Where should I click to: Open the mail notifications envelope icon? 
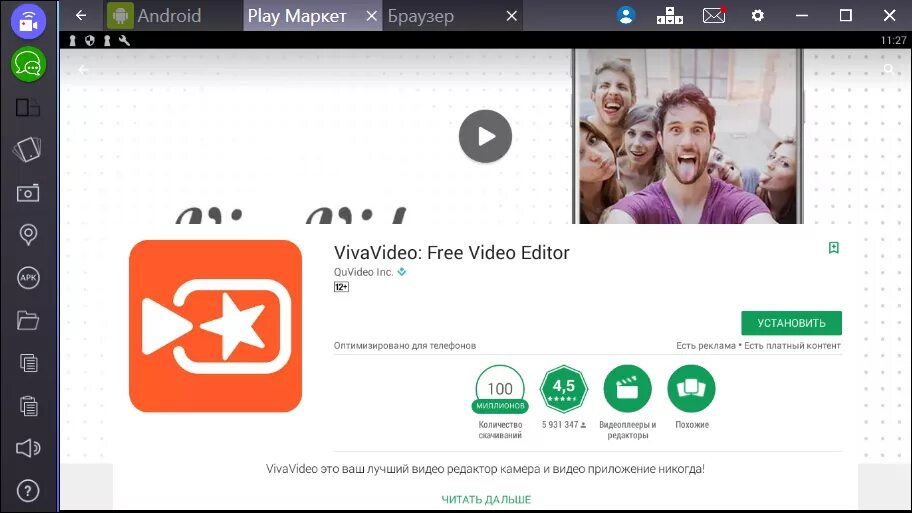click(x=714, y=16)
